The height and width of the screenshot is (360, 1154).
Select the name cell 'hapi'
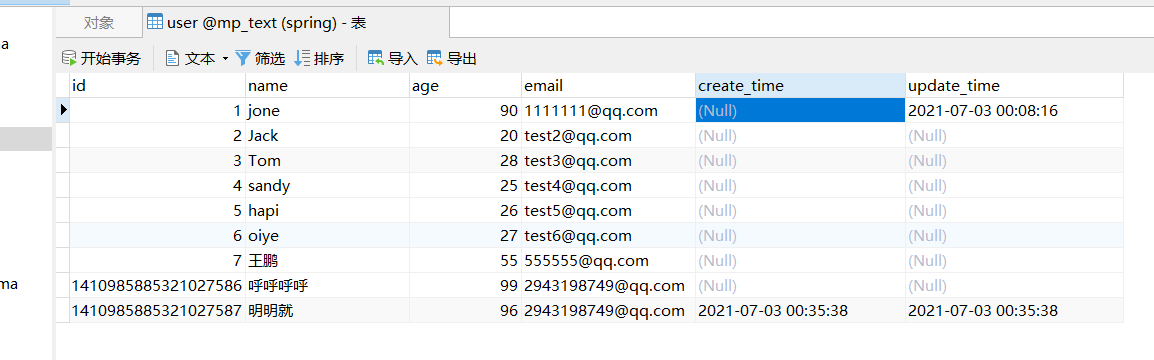(x=328, y=211)
